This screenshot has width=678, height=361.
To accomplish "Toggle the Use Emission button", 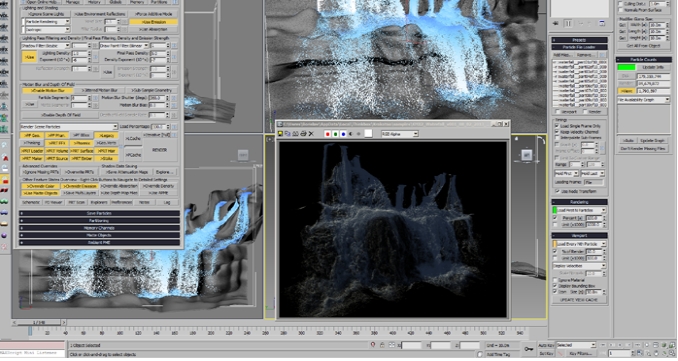I will (x=154, y=22).
